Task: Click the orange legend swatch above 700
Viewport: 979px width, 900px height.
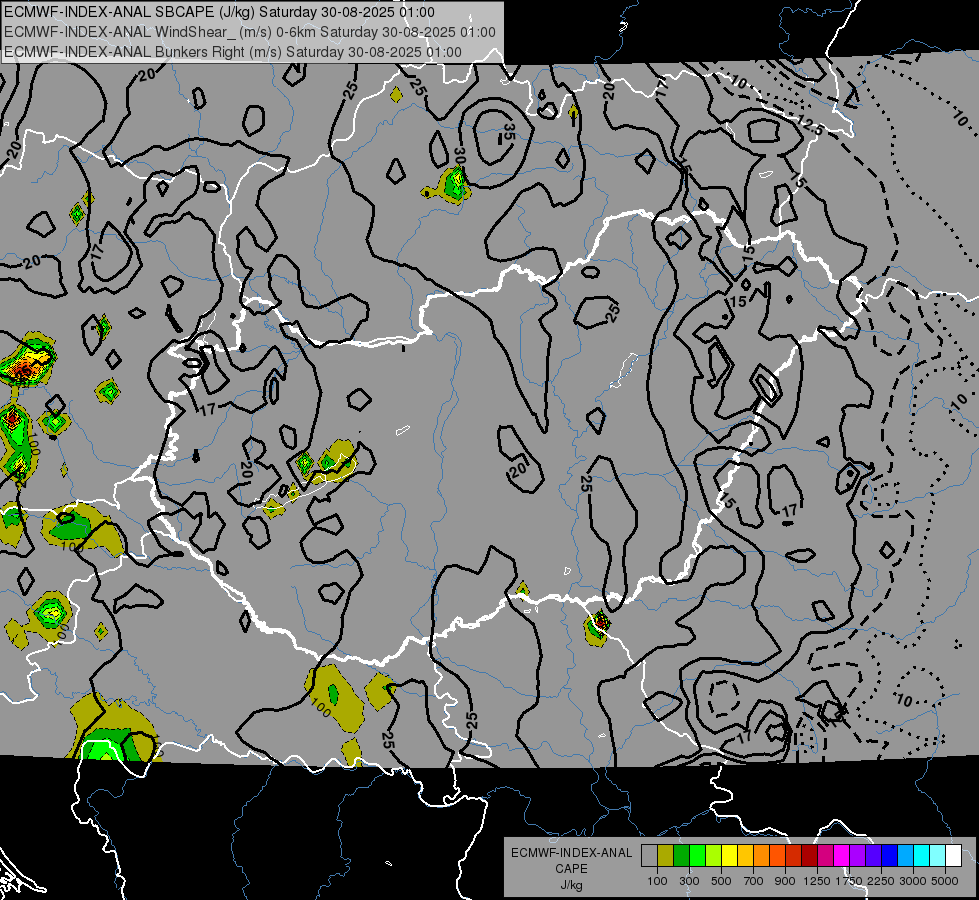Action: tap(762, 856)
